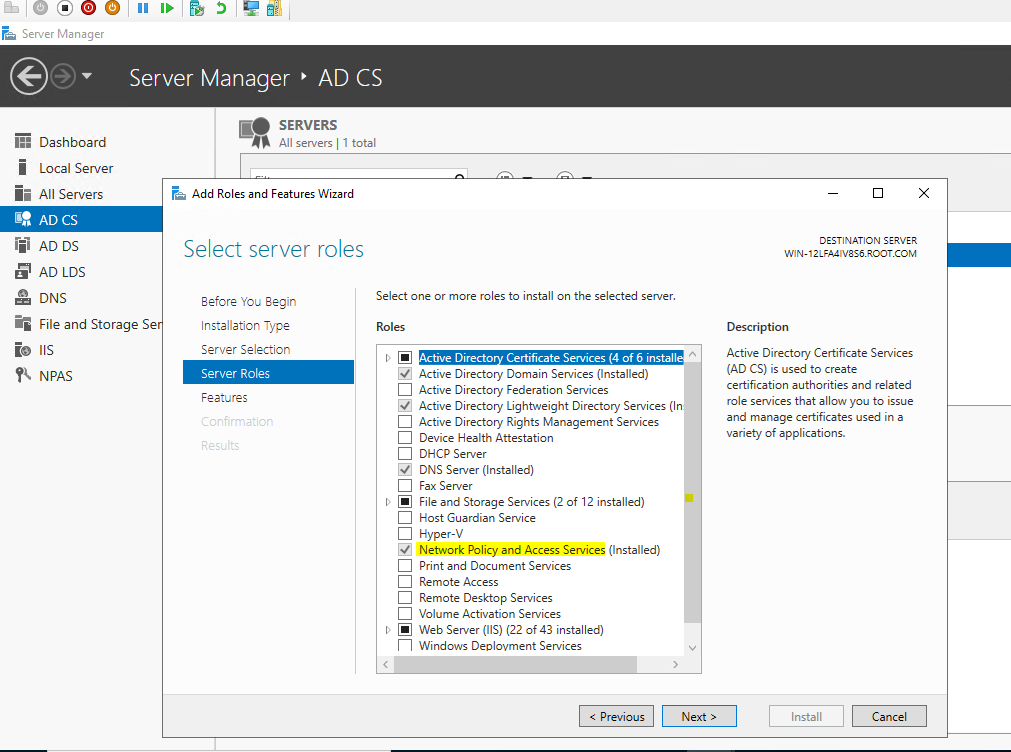Screen dimensions: 1011x752
Task: Go to the Features wizard step
Action: 224,397
